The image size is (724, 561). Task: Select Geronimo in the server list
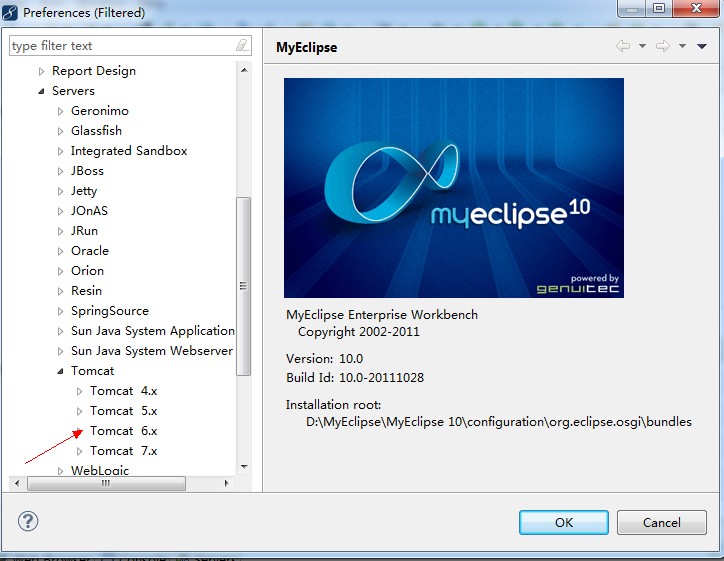(100, 111)
